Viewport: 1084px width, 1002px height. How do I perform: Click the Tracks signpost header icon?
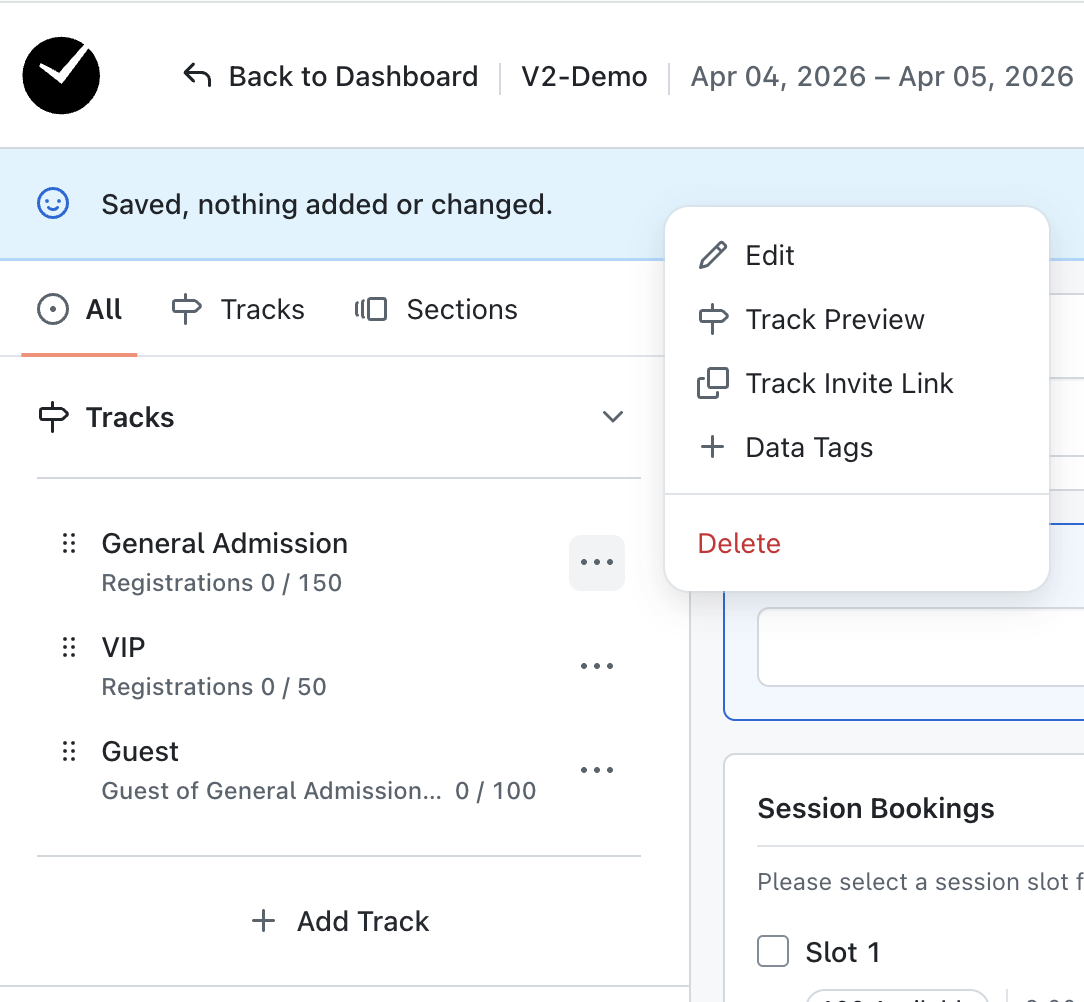click(x=52, y=417)
